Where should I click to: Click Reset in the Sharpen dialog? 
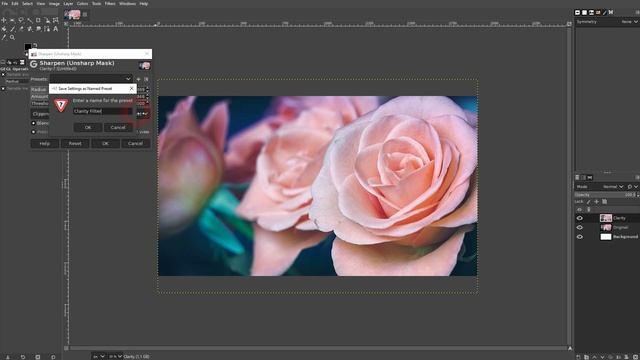click(75, 143)
